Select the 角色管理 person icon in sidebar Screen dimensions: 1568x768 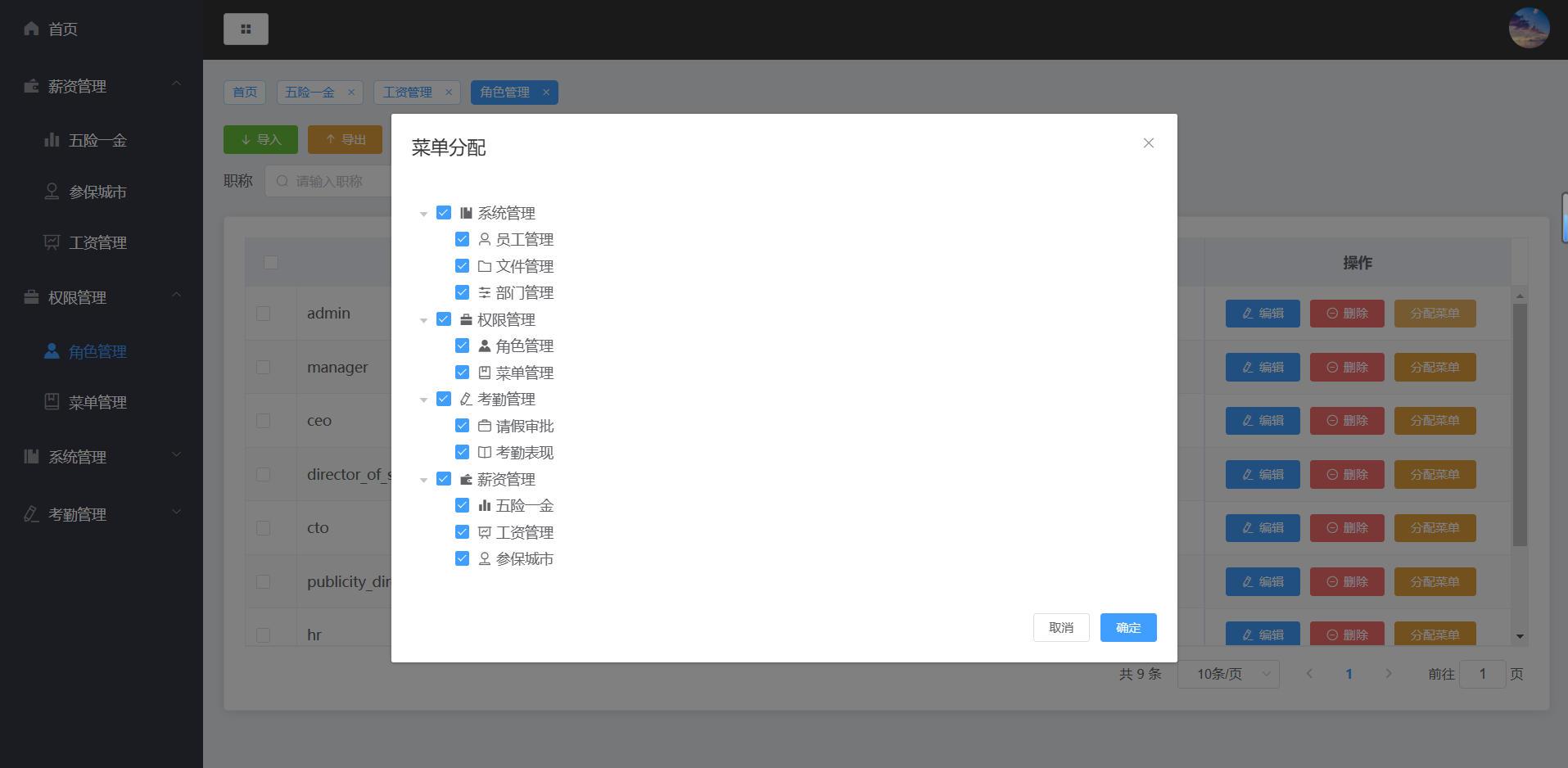[51, 350]
